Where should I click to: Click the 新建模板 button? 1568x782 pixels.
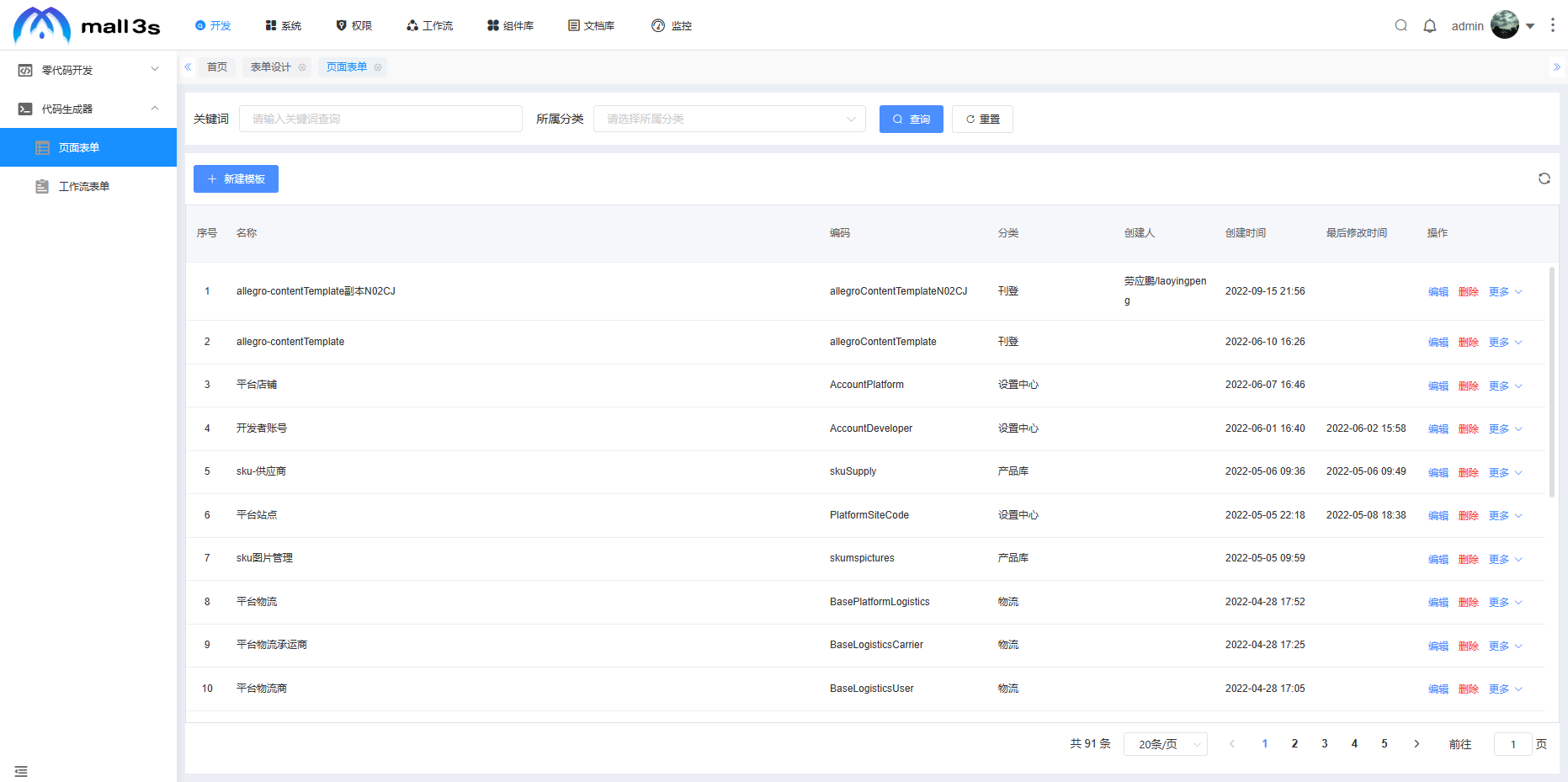[236, 178]
